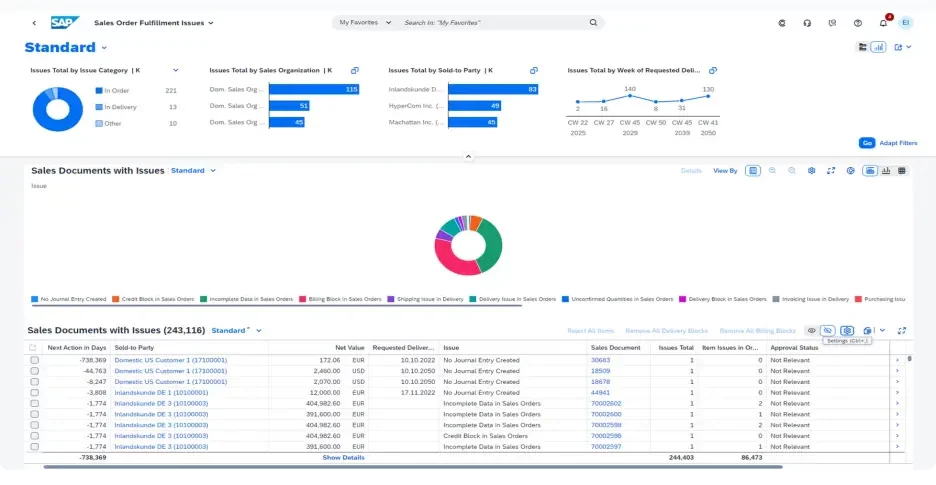Select chart only view
The width and height of the screenshot is (936, 485).
tap(886, 171)
